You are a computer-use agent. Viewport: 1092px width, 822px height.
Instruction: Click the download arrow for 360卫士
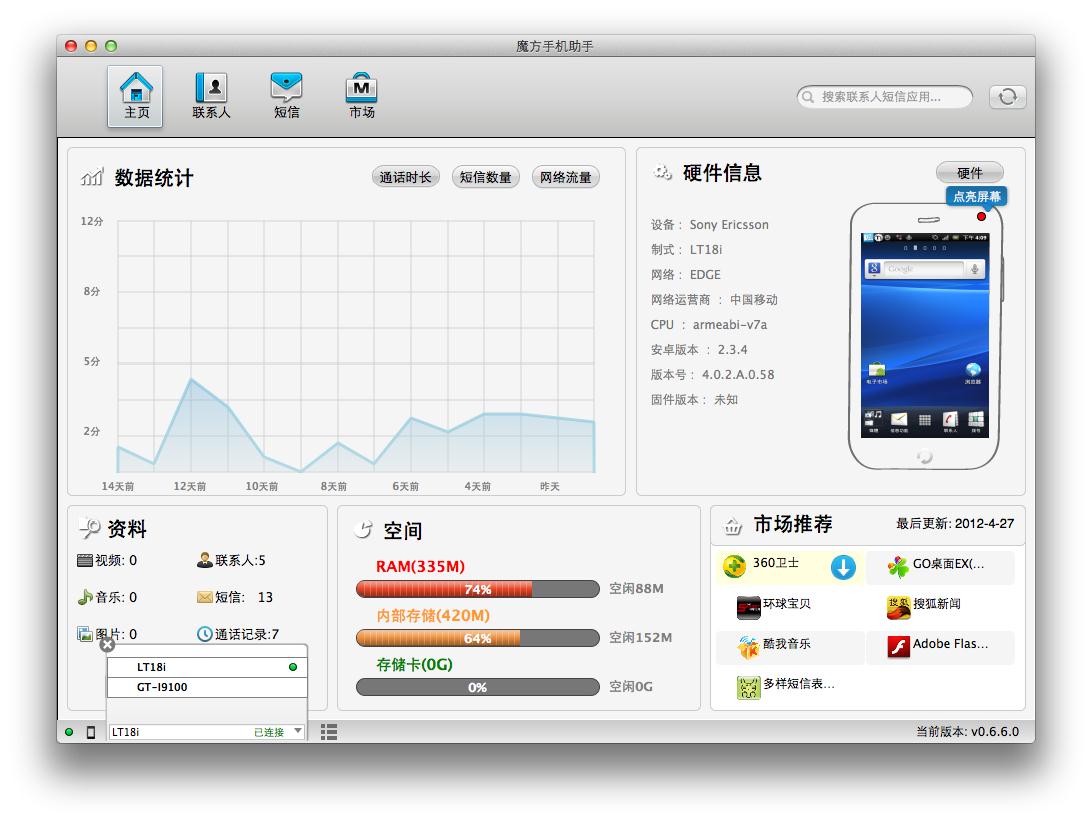843,568
